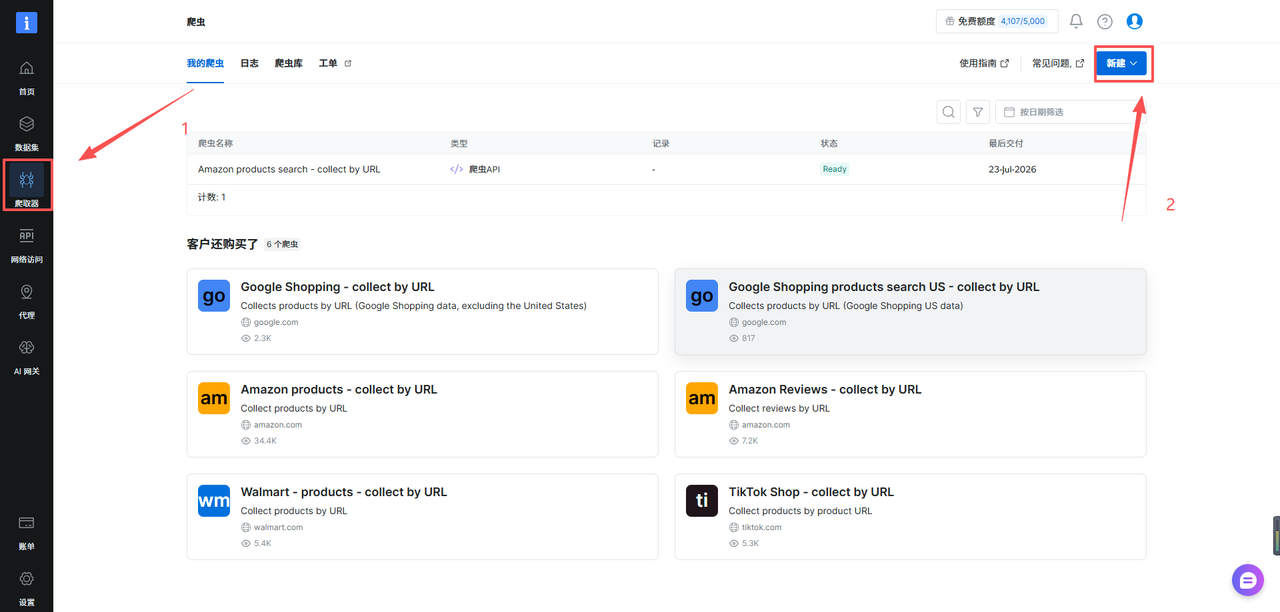
Task: Click the Amazon Reviews card 'am' logo
Action: (702, 398)
